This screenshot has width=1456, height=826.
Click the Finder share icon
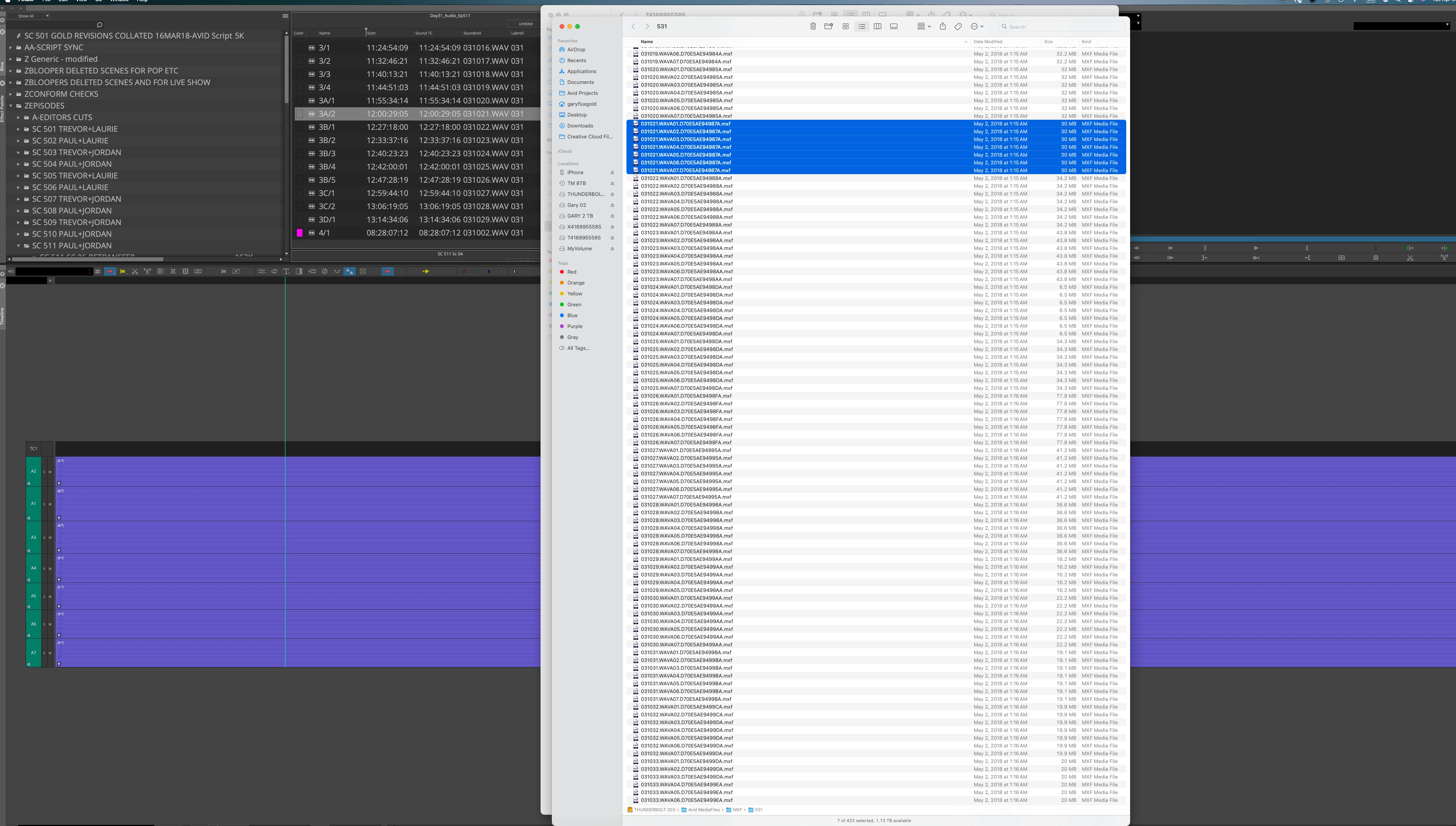pos(943,26)
